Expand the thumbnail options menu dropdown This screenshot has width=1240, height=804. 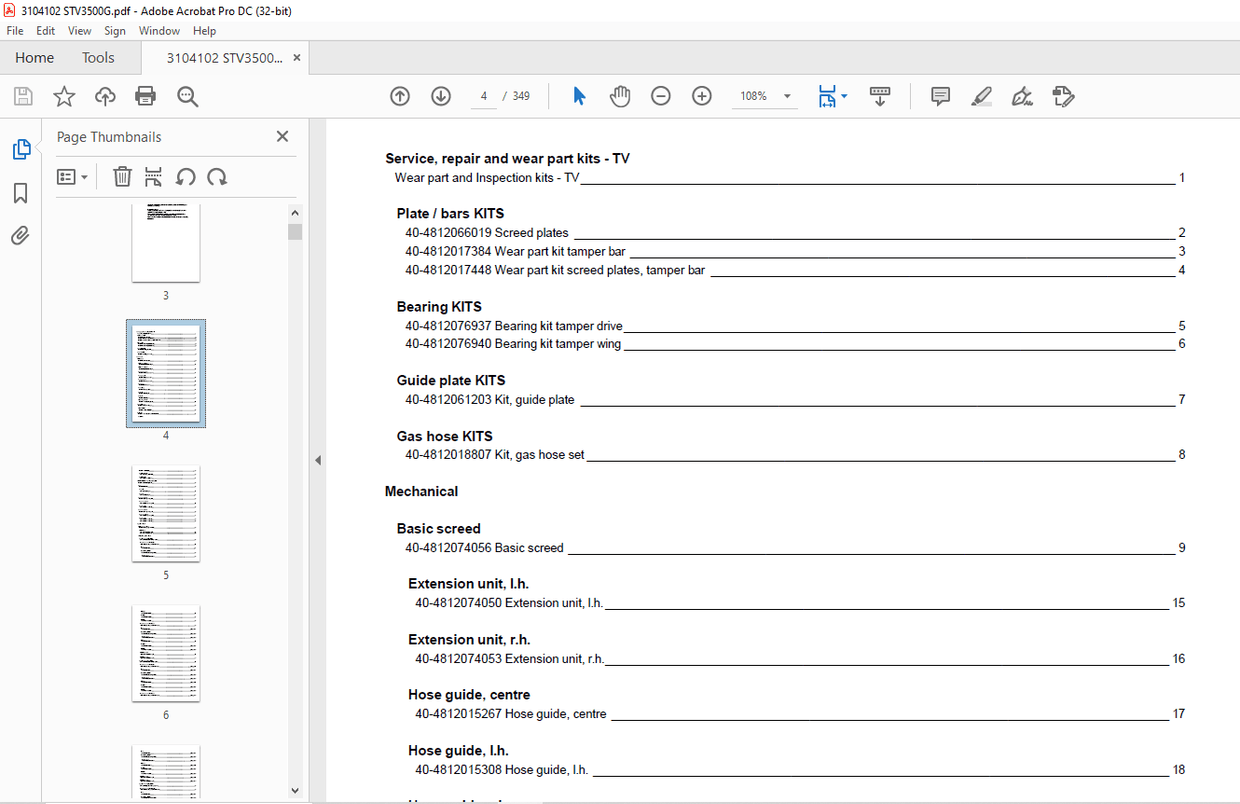click(x=72, y=177)
